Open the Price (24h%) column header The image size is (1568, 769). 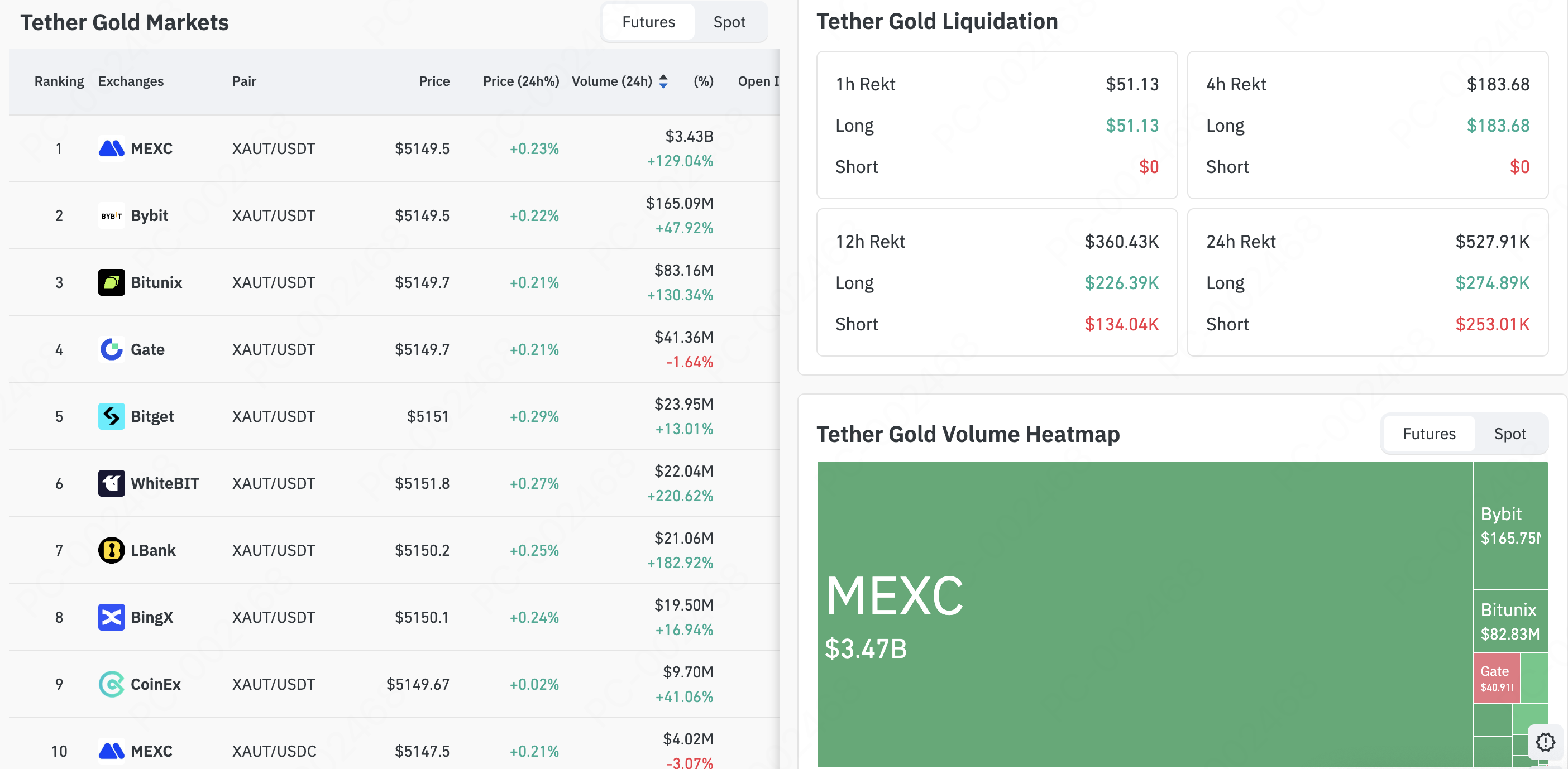point(521,81)
